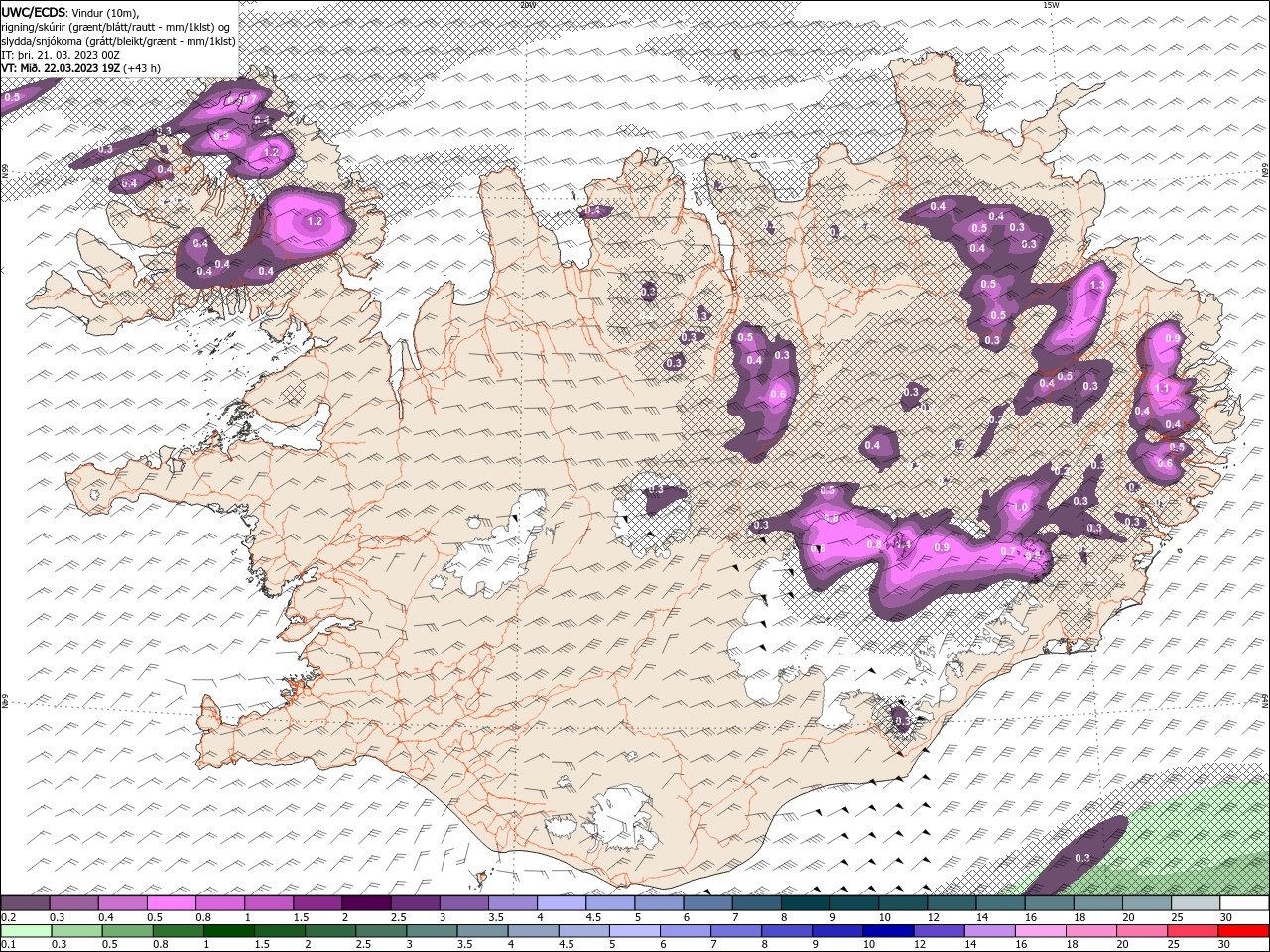Viewport: 1270px width, 952px height.
Task: Select the lower legend swatch labeled 0.5
Action: click(127, 931)
